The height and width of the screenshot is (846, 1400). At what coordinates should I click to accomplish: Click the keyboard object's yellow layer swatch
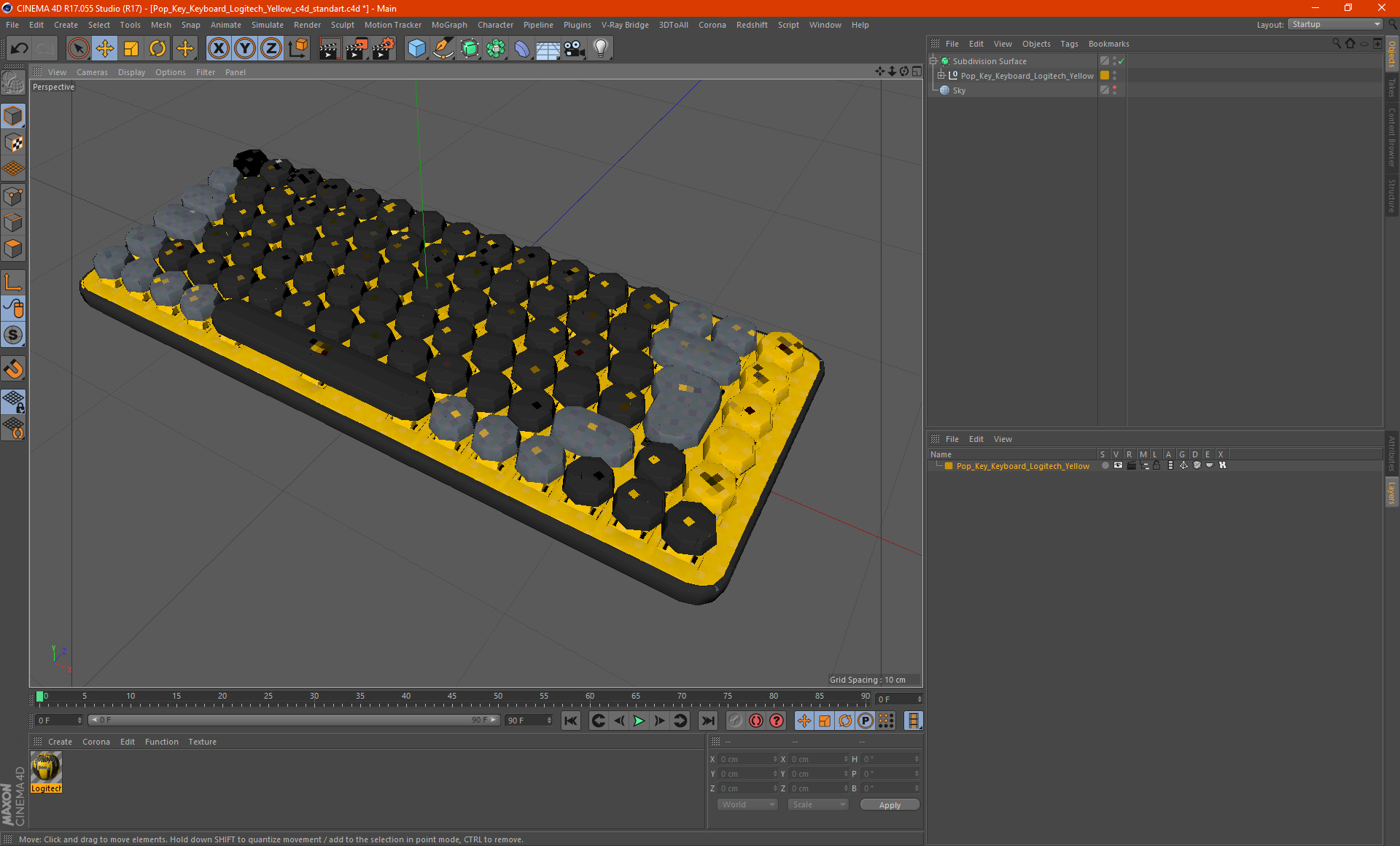coord(1105,76)
